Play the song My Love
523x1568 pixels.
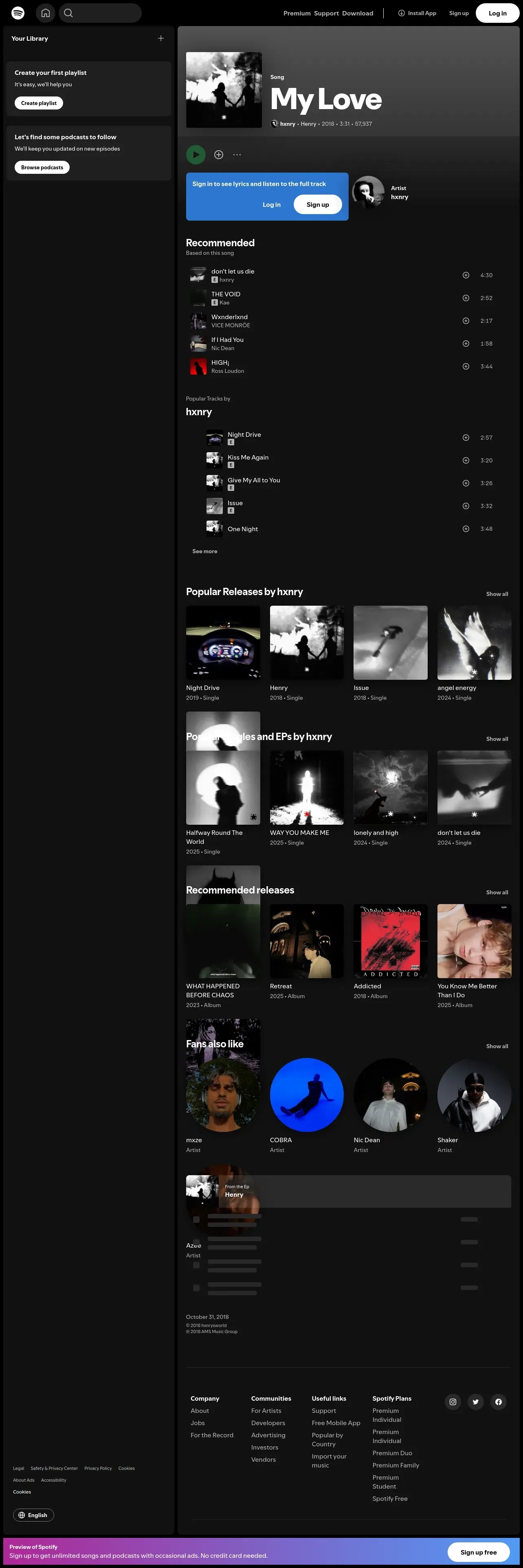[196, 155]
